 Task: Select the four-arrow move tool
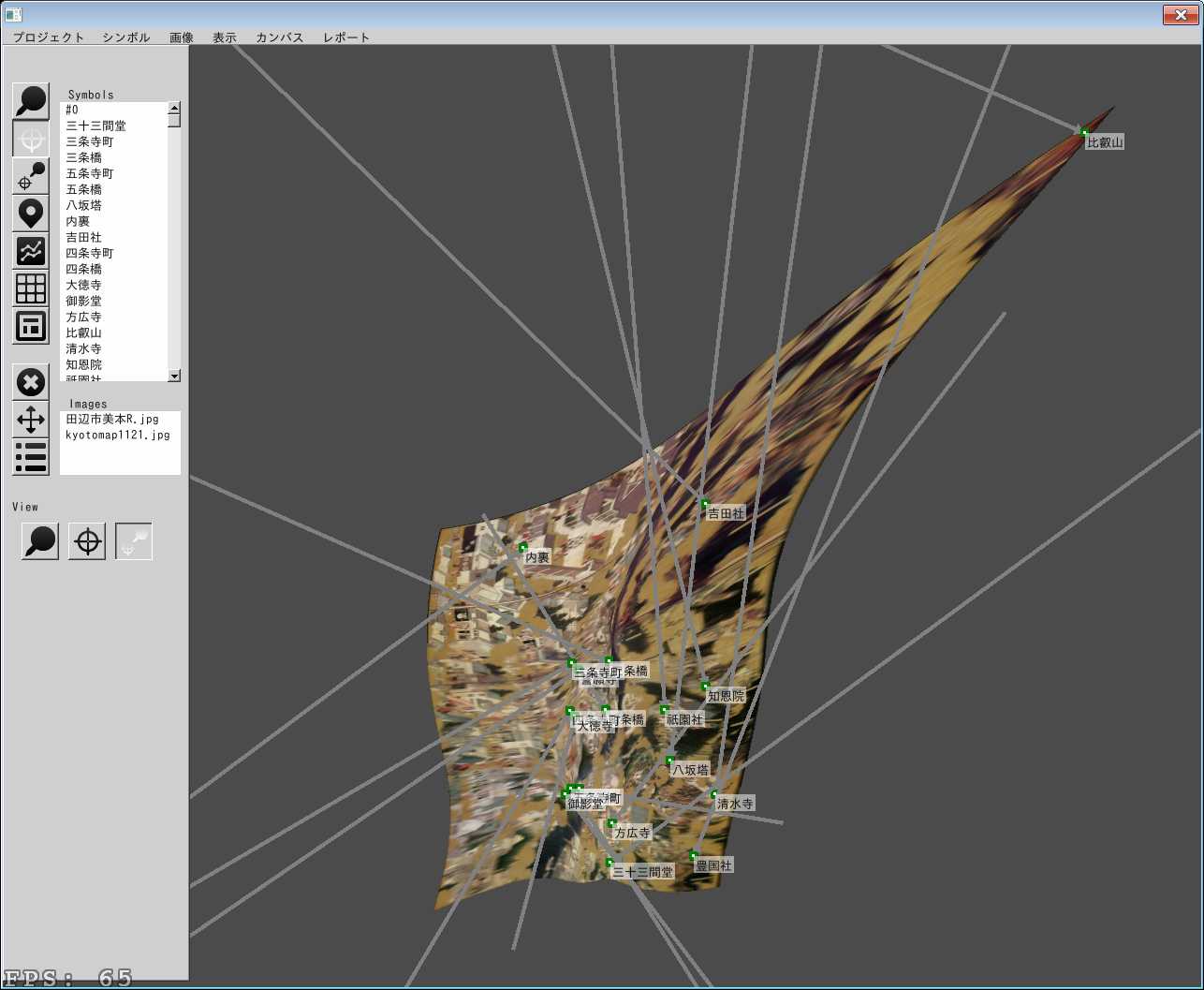click(31, 420)
